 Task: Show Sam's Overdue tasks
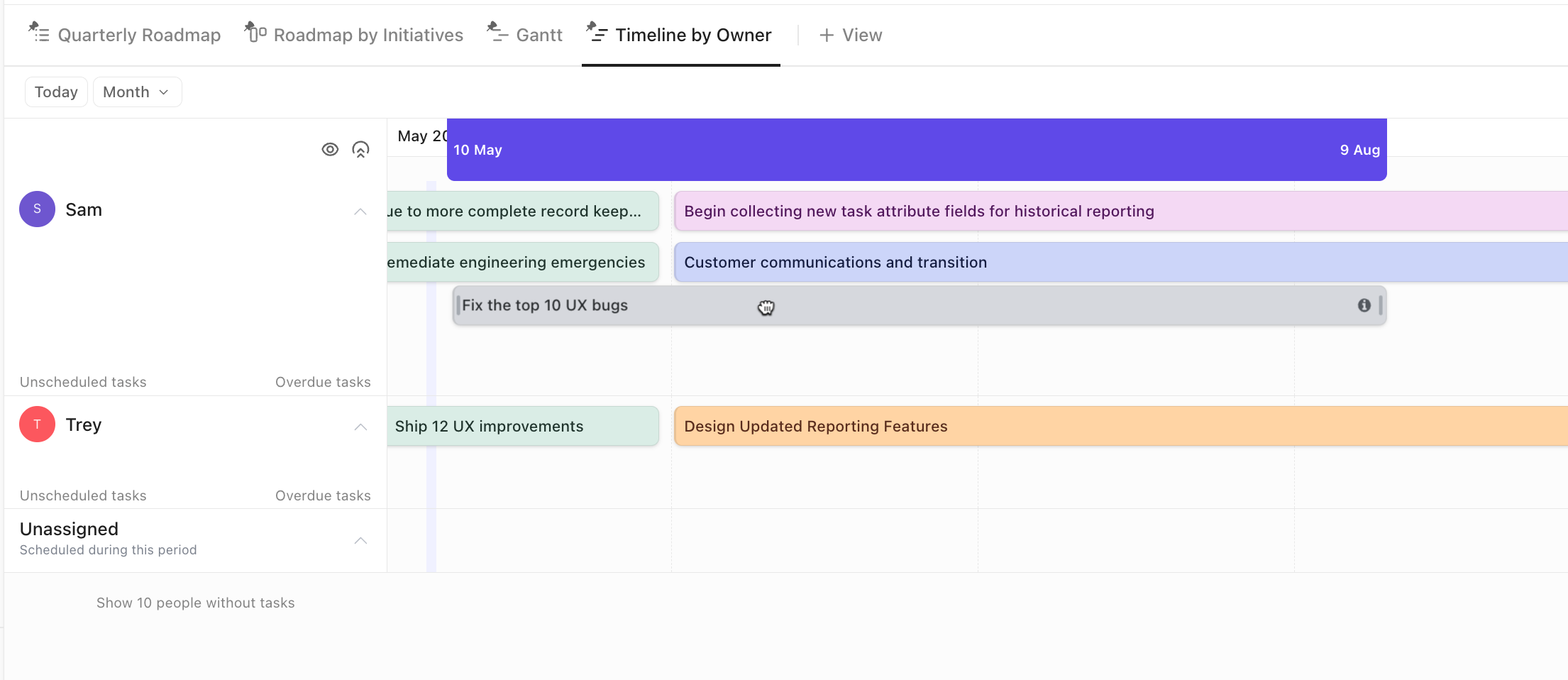(323, 382)
